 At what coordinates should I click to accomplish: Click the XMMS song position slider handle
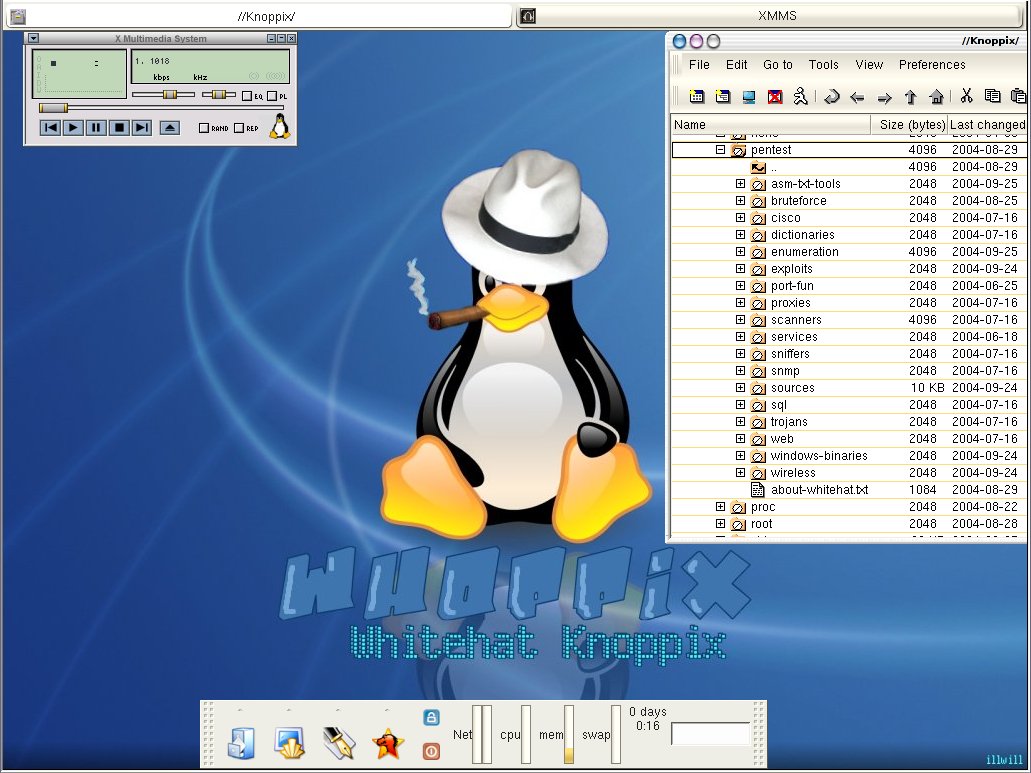pyautogui.click(x=53, y=108)
